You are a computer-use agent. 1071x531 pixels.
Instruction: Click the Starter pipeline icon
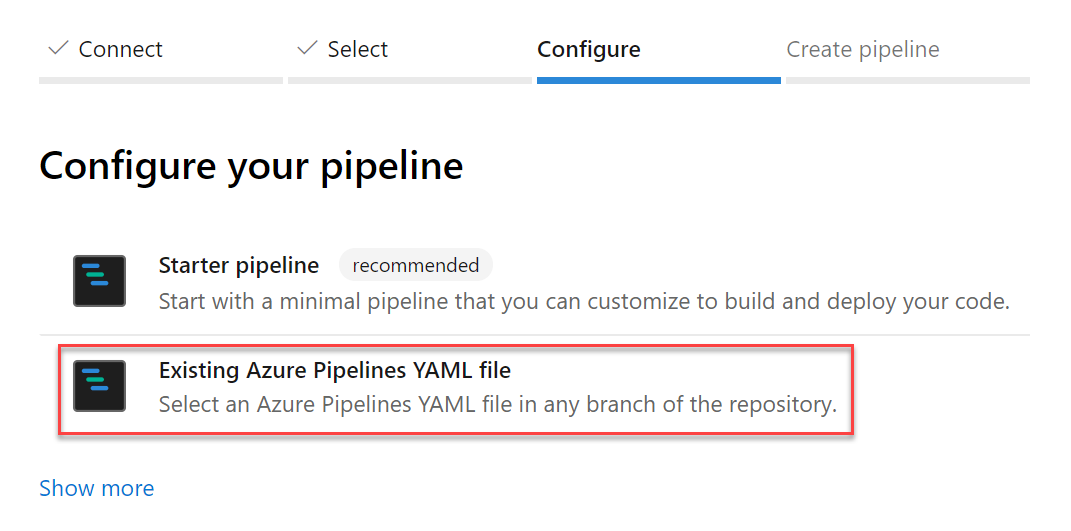pos(100,281)
